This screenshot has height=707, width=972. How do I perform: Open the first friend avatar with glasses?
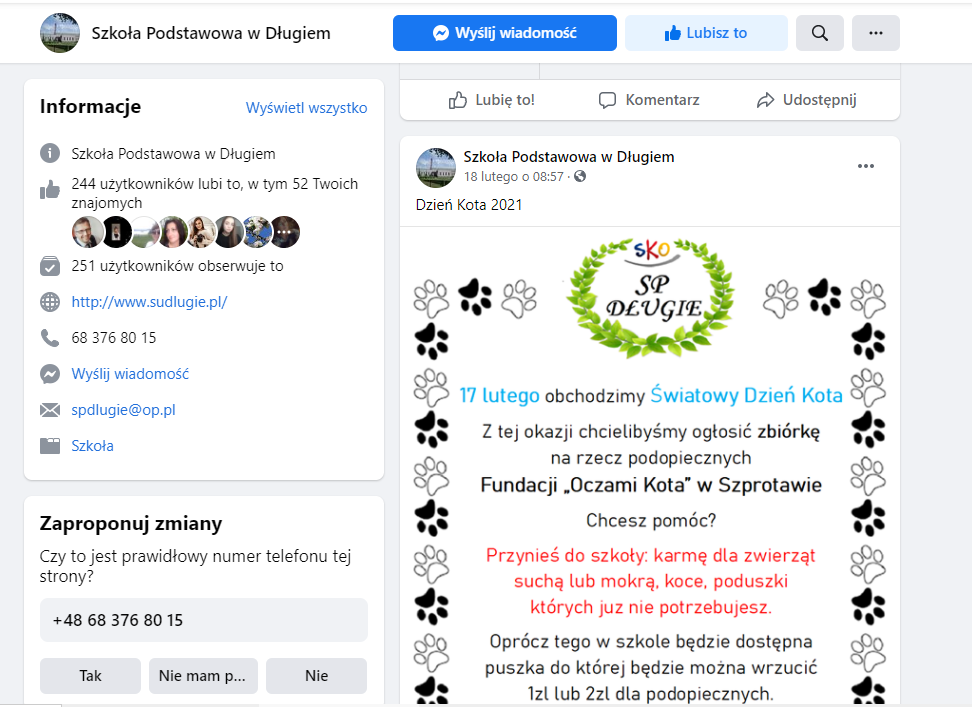87,232
